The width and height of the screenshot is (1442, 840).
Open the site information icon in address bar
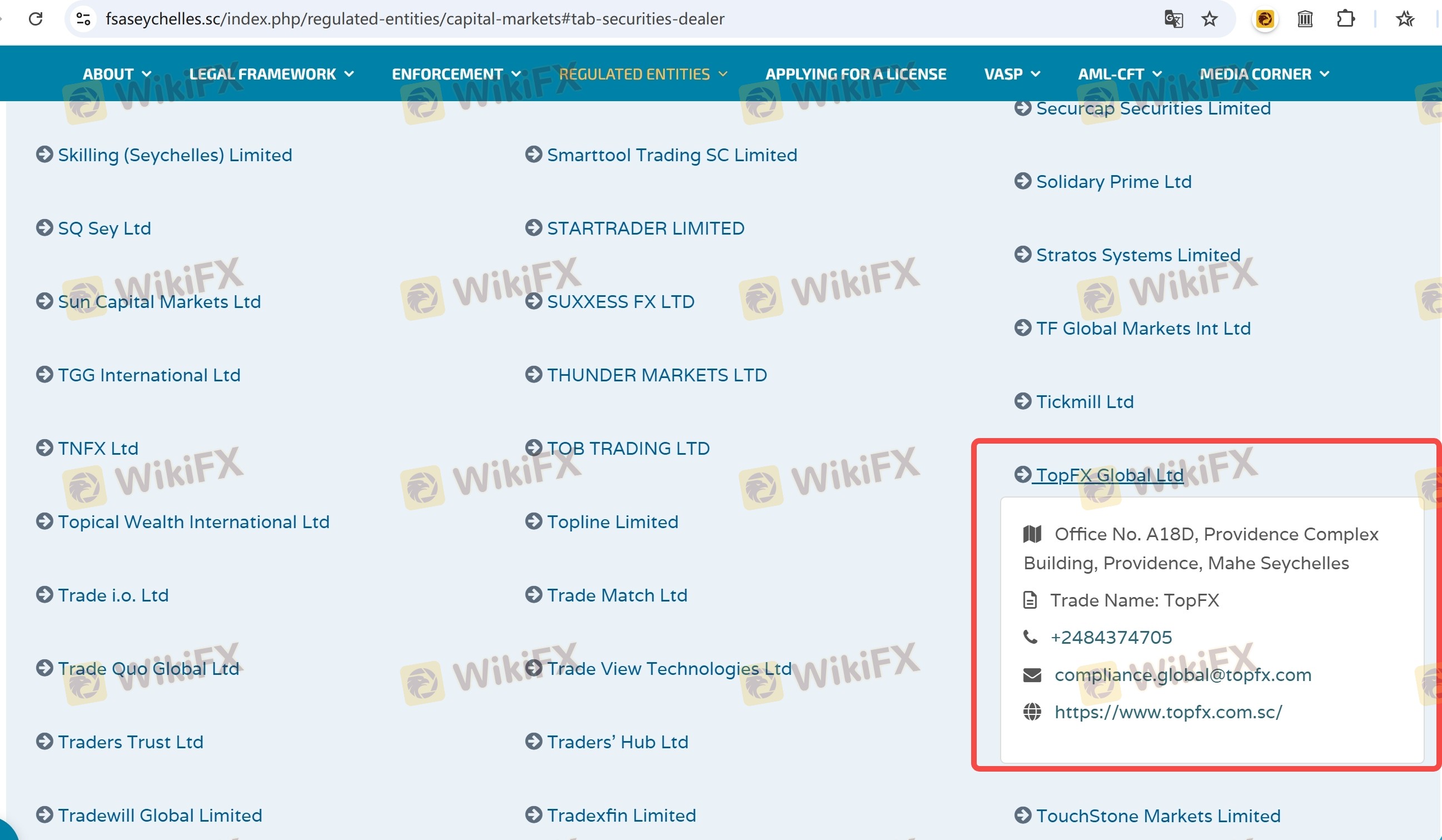pos(83,19)
